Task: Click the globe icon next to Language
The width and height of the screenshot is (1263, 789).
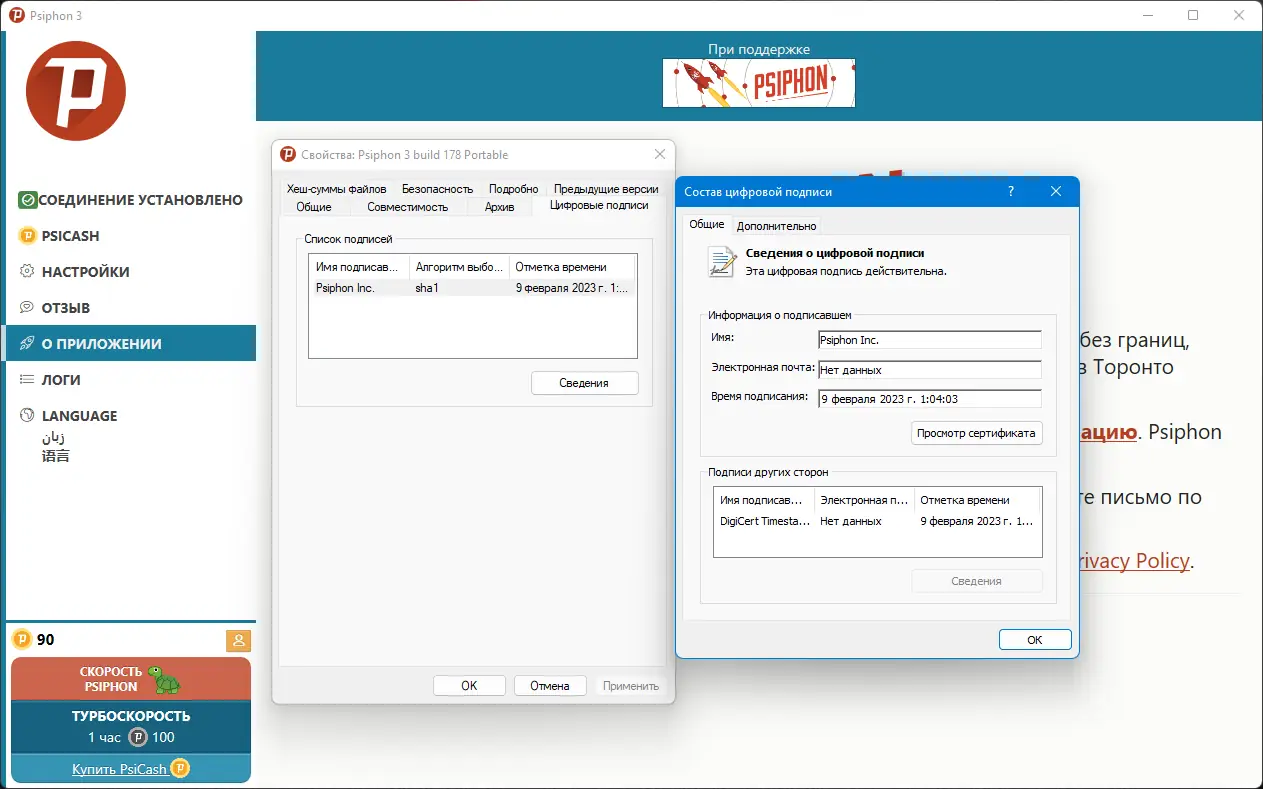Action: (28, 416)
